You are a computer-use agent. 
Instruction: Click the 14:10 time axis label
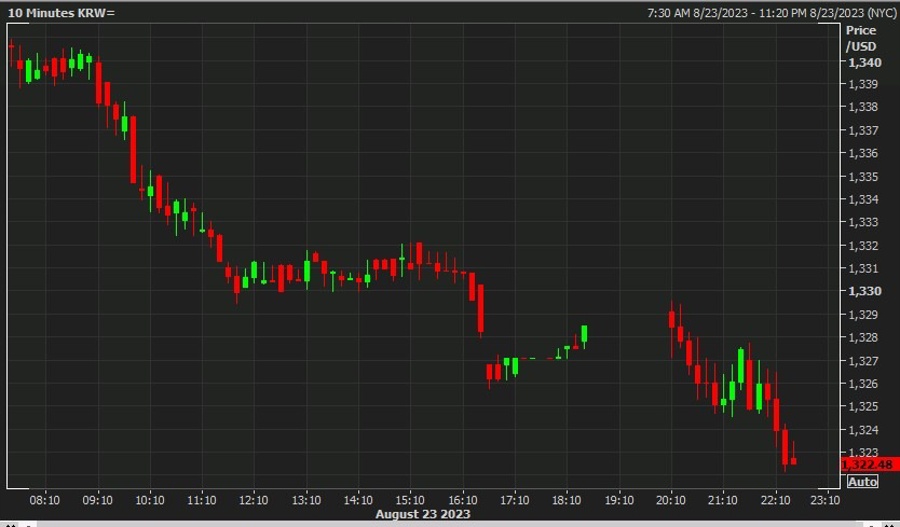[358, 500]
